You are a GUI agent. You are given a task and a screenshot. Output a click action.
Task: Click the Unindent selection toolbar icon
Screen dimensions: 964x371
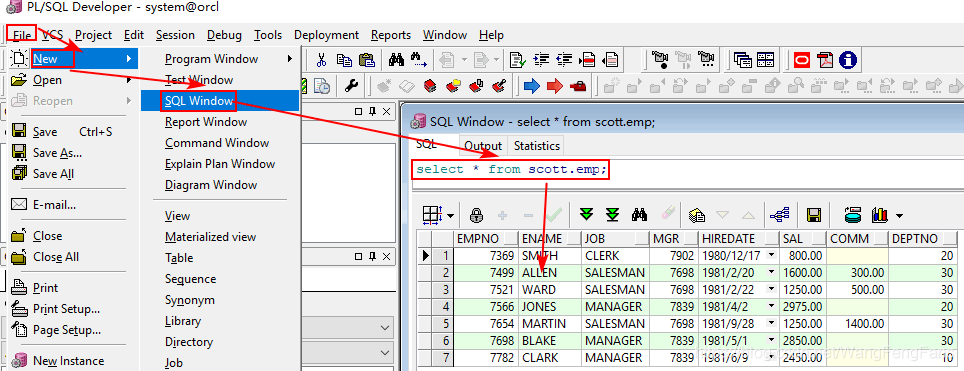[x=564, y=59]
